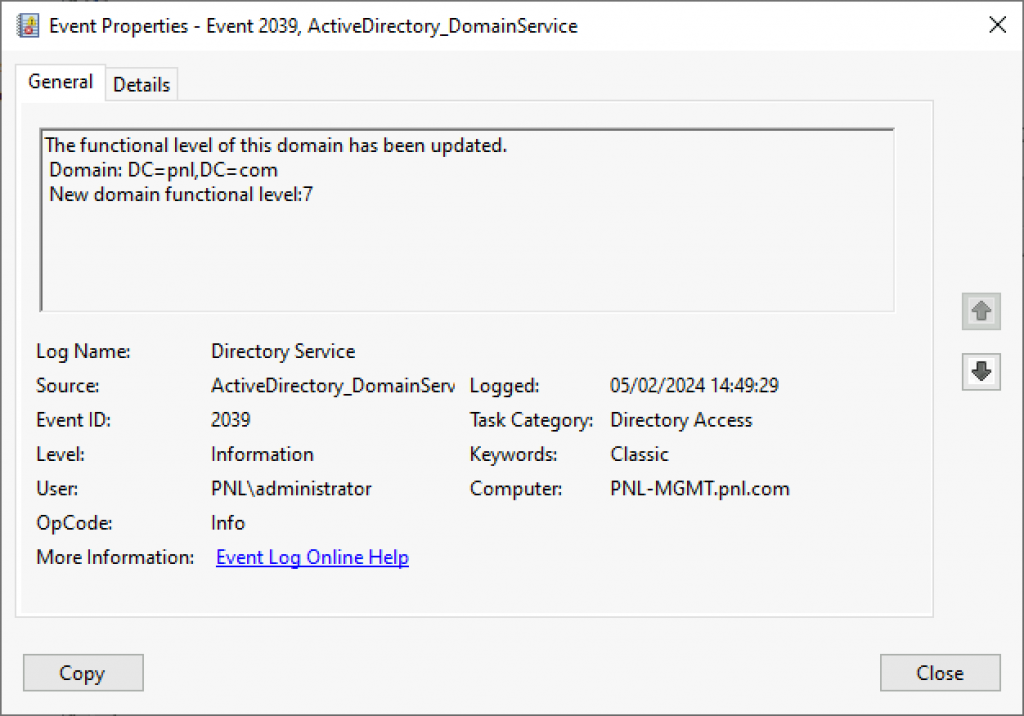
Task: Click the Info OpCode value
Action: click(x=228, y=523)
